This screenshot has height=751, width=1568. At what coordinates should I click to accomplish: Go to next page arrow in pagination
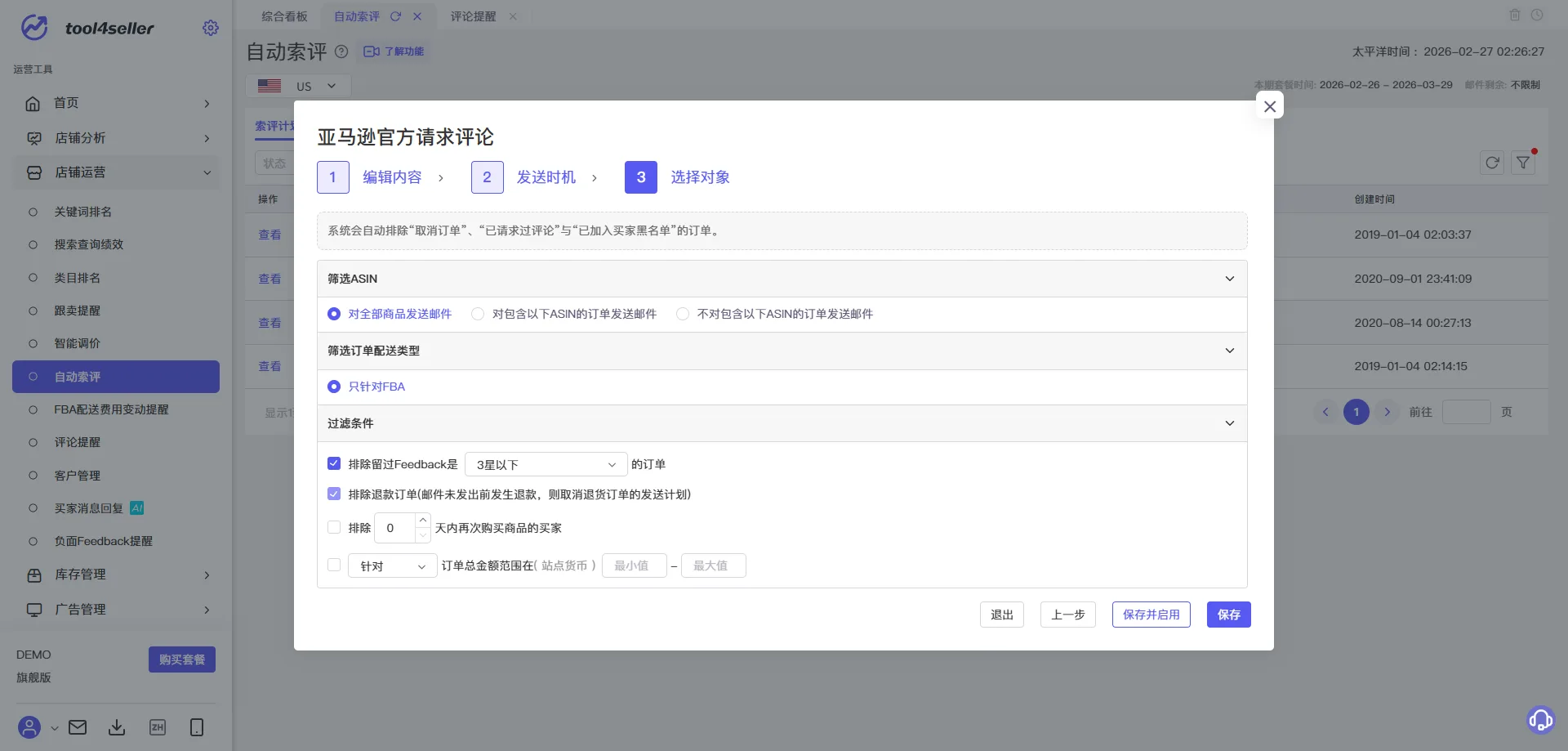pos(1387,412)
